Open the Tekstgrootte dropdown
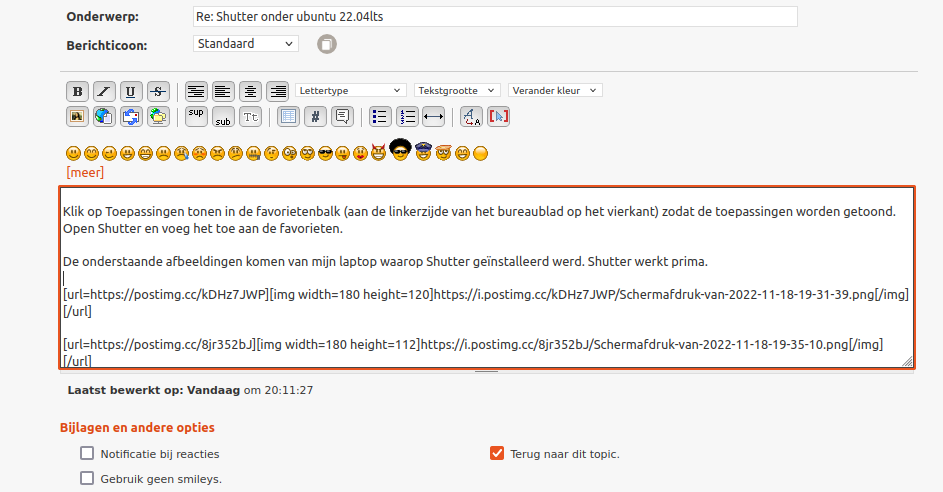The width and height of the screenshot is (943, 492). 457,90
